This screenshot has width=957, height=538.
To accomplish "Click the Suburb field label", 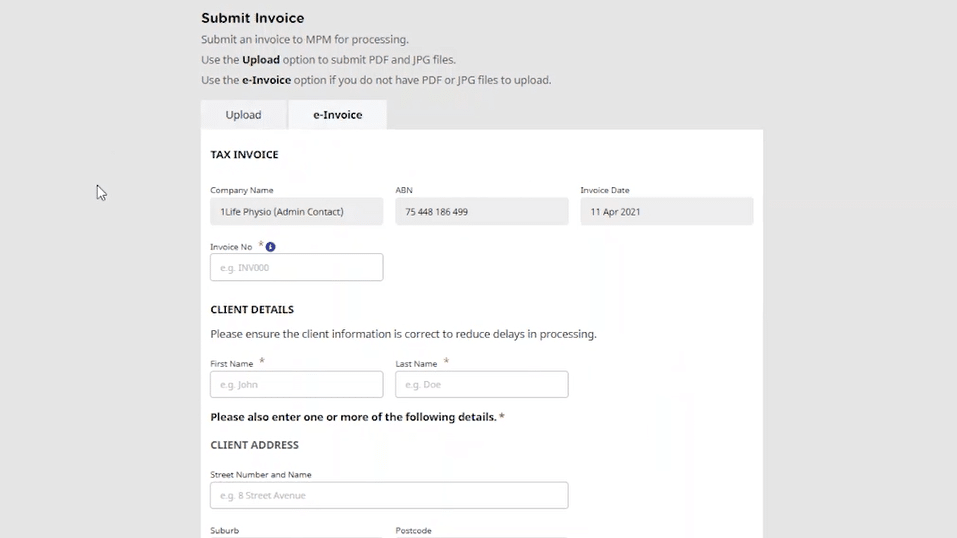I will pos(225,530).
